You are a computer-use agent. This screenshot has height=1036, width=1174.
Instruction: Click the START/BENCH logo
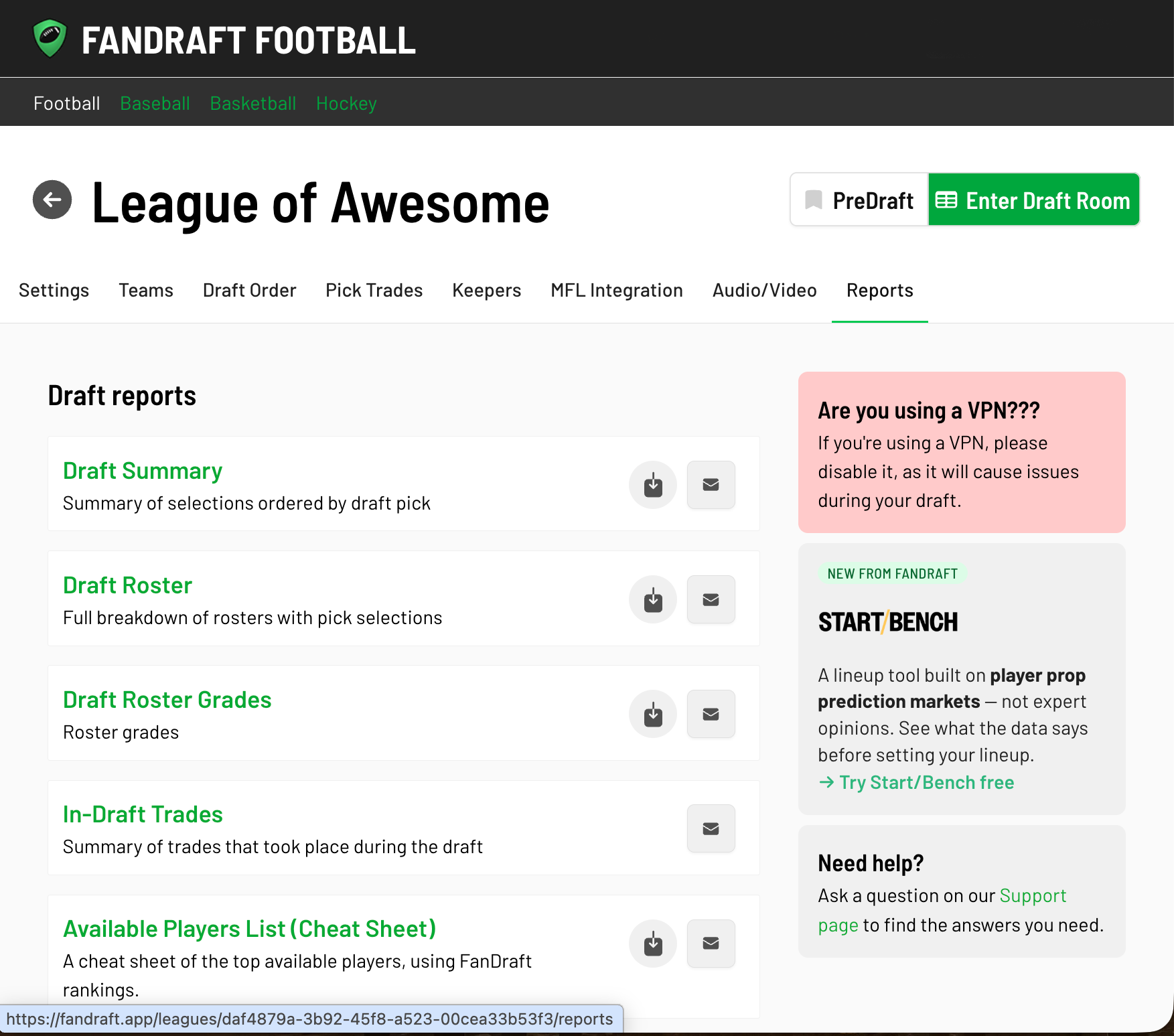(888, 622)
